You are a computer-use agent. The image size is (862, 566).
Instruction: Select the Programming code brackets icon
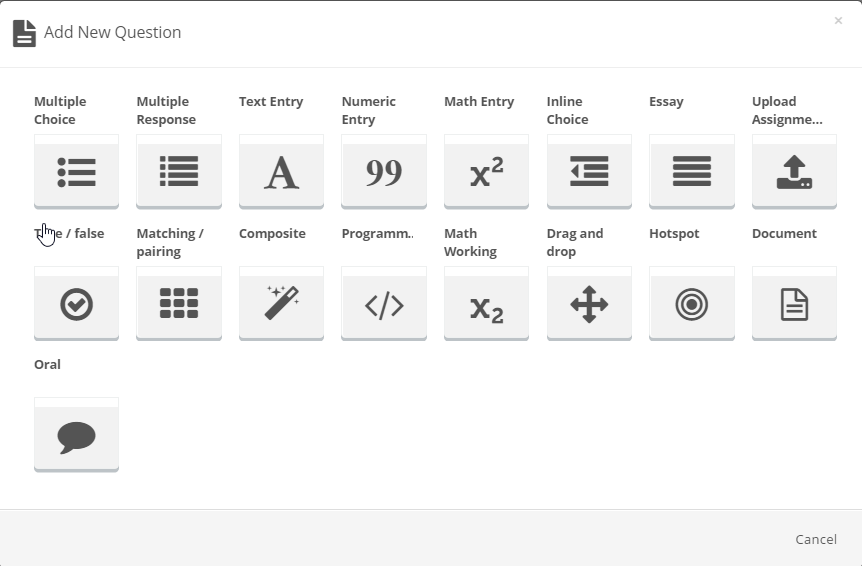384,304
